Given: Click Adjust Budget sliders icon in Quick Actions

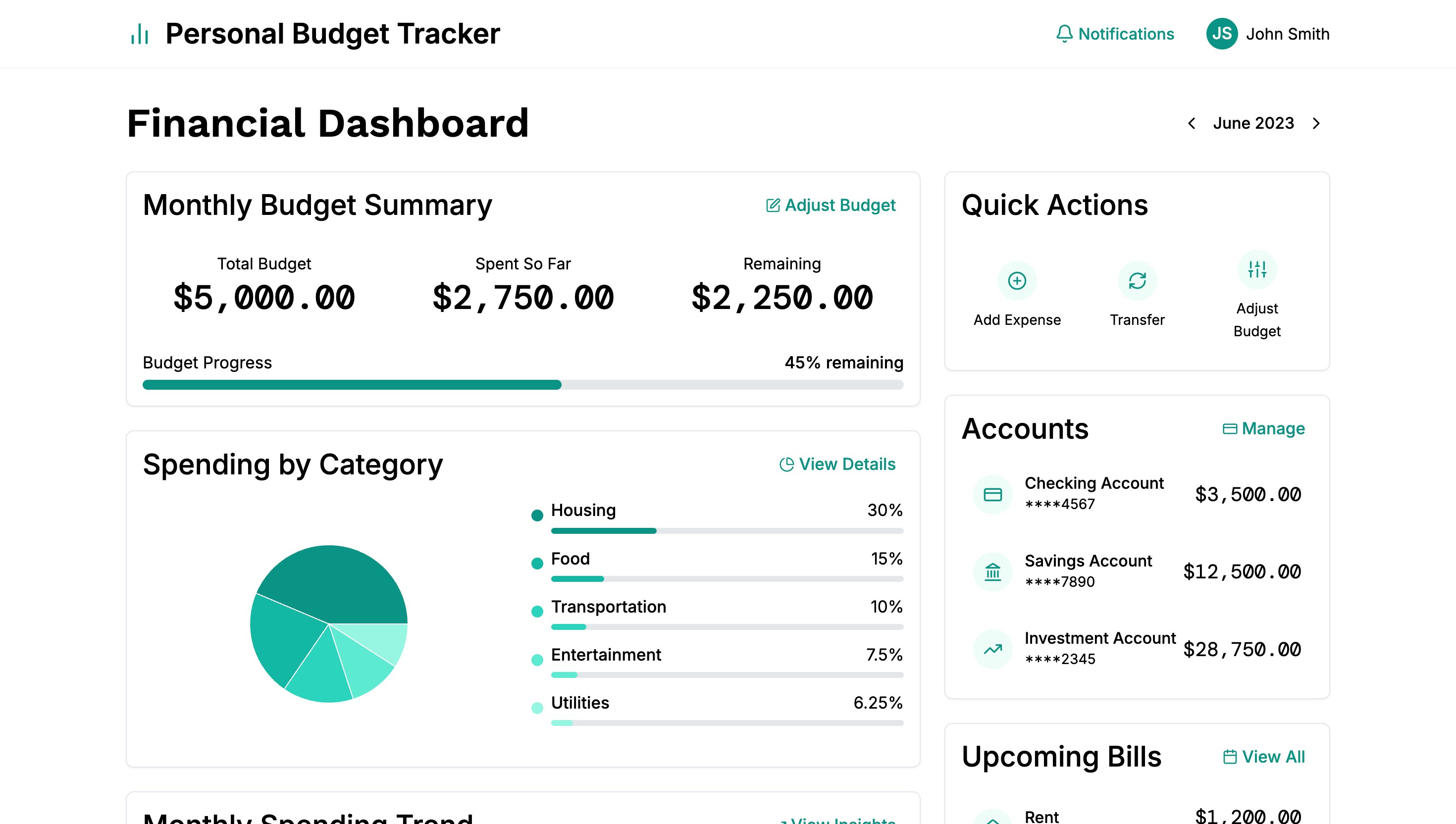Looking at the screenshot, I should coord(1257,269).
